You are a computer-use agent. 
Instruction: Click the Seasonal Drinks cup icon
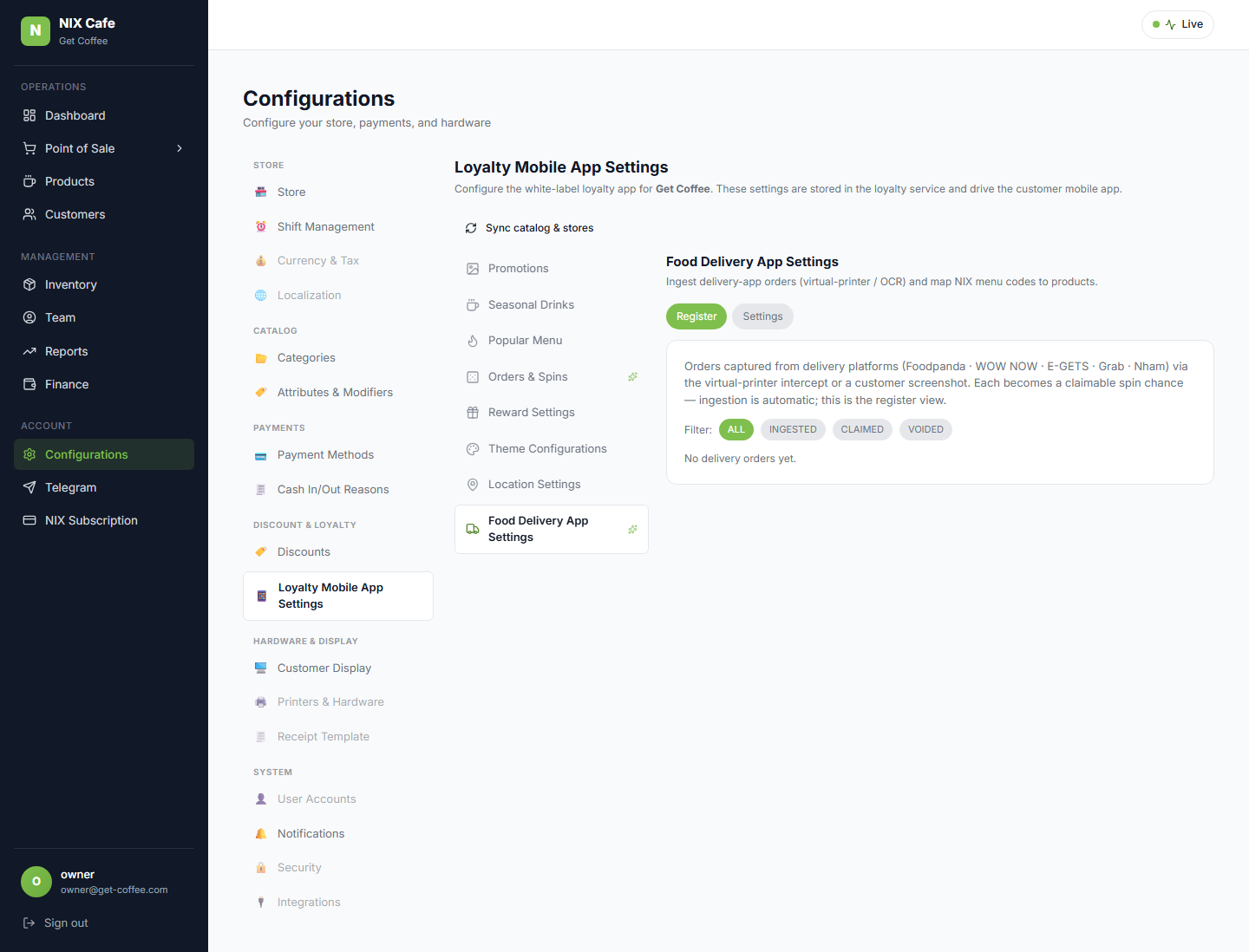pyautogui.click(x=473, y=305)
